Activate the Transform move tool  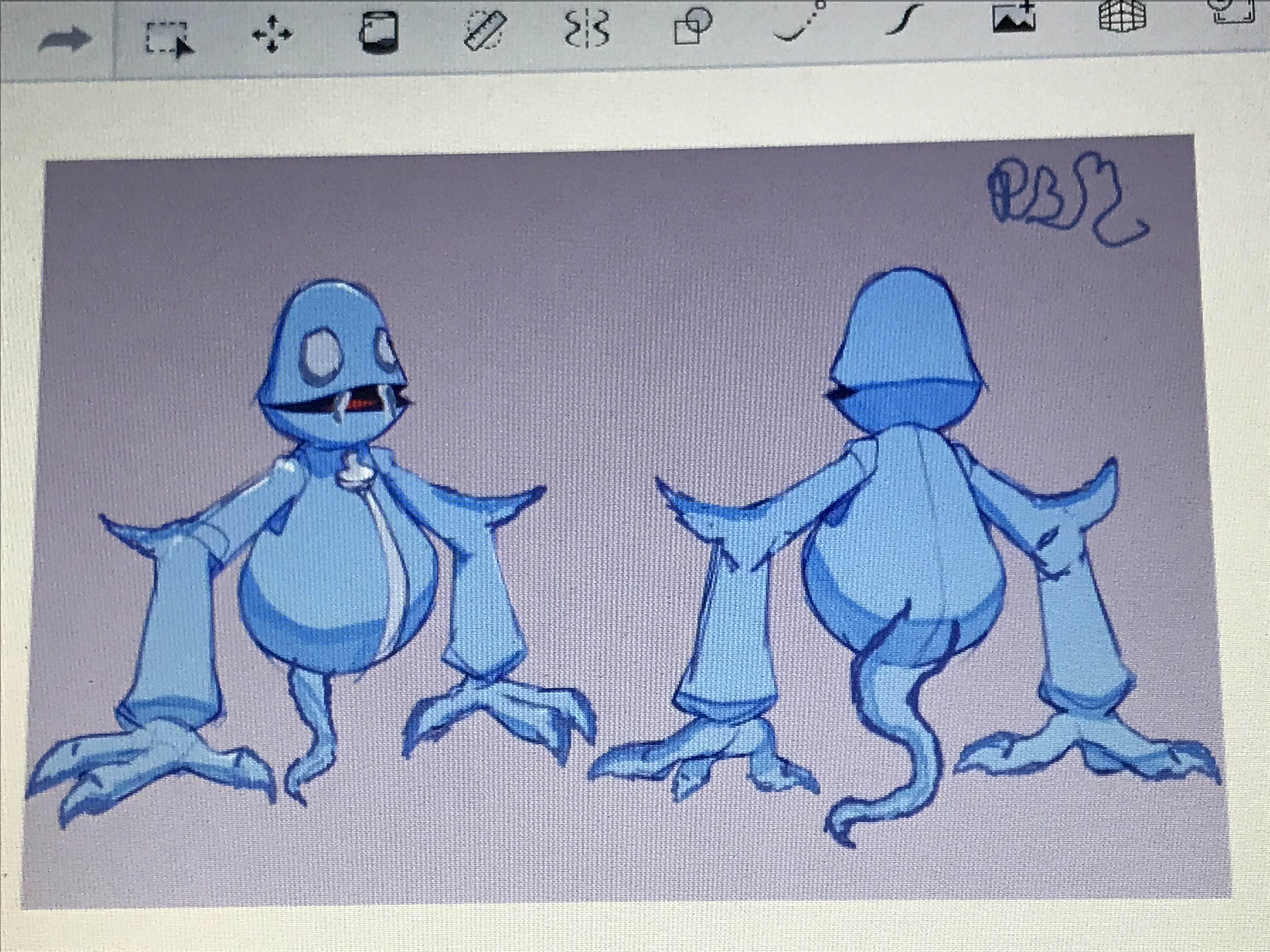click(273, 34)
